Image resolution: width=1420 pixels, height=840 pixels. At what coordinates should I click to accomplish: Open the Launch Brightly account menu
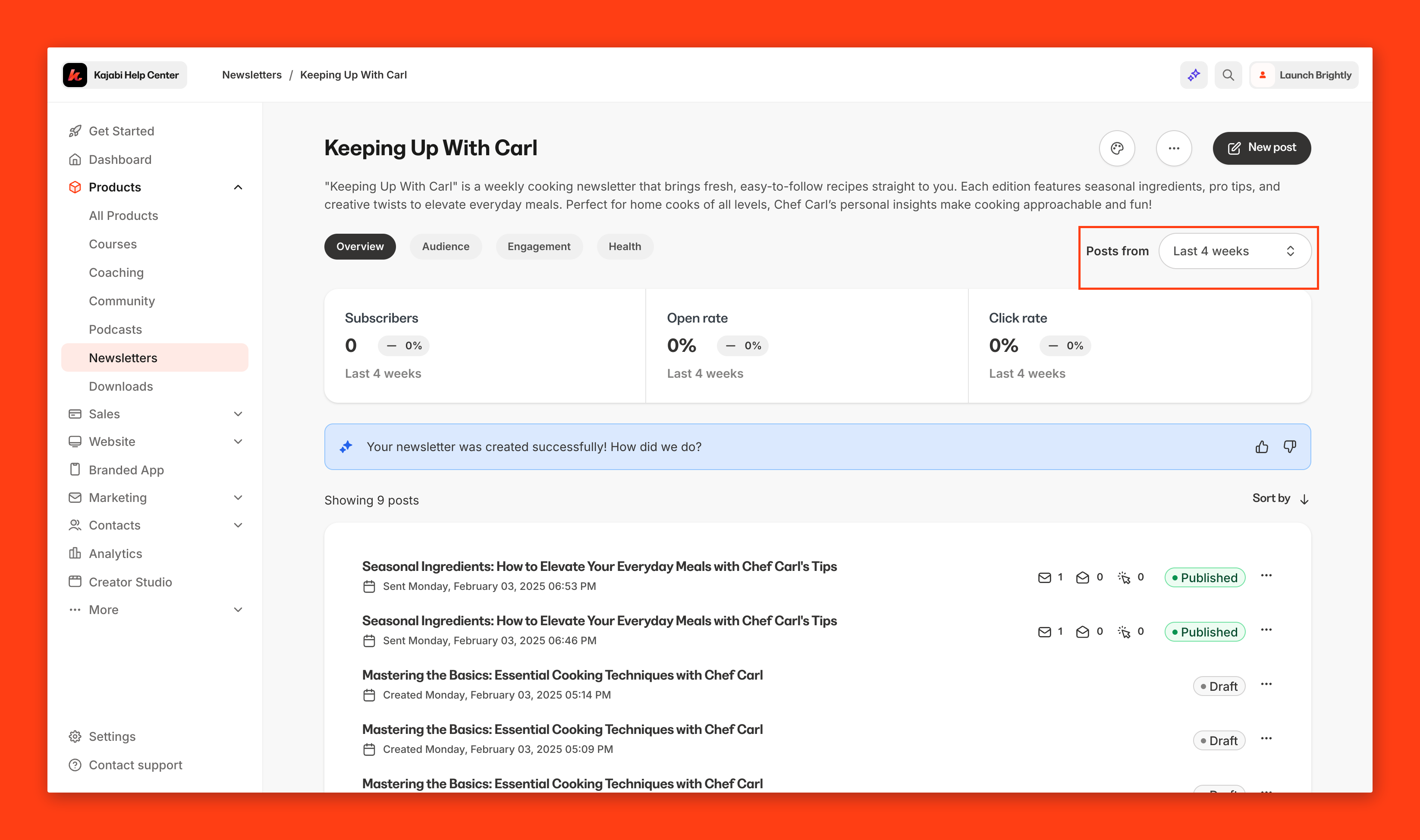[1304, 75]
